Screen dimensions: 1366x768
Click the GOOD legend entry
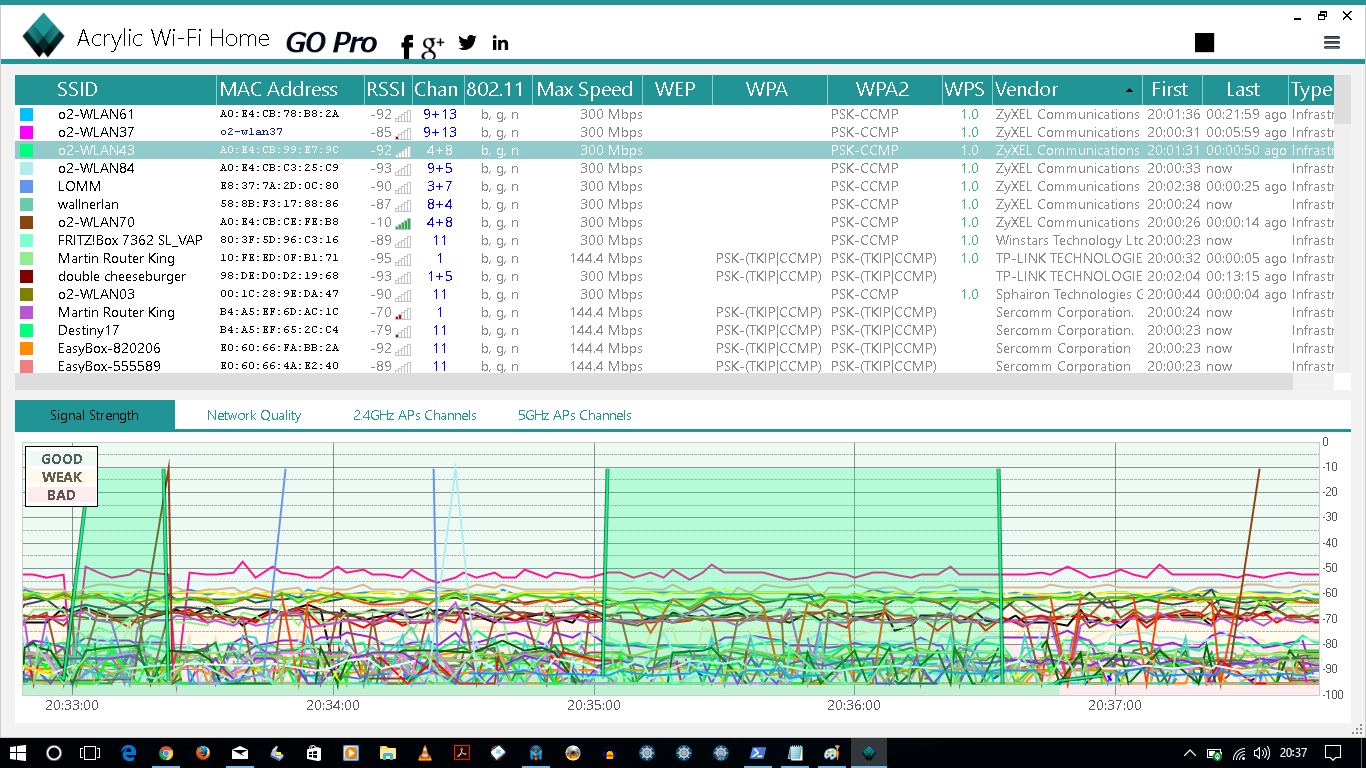pyautogui.click(x=62, y=459)
